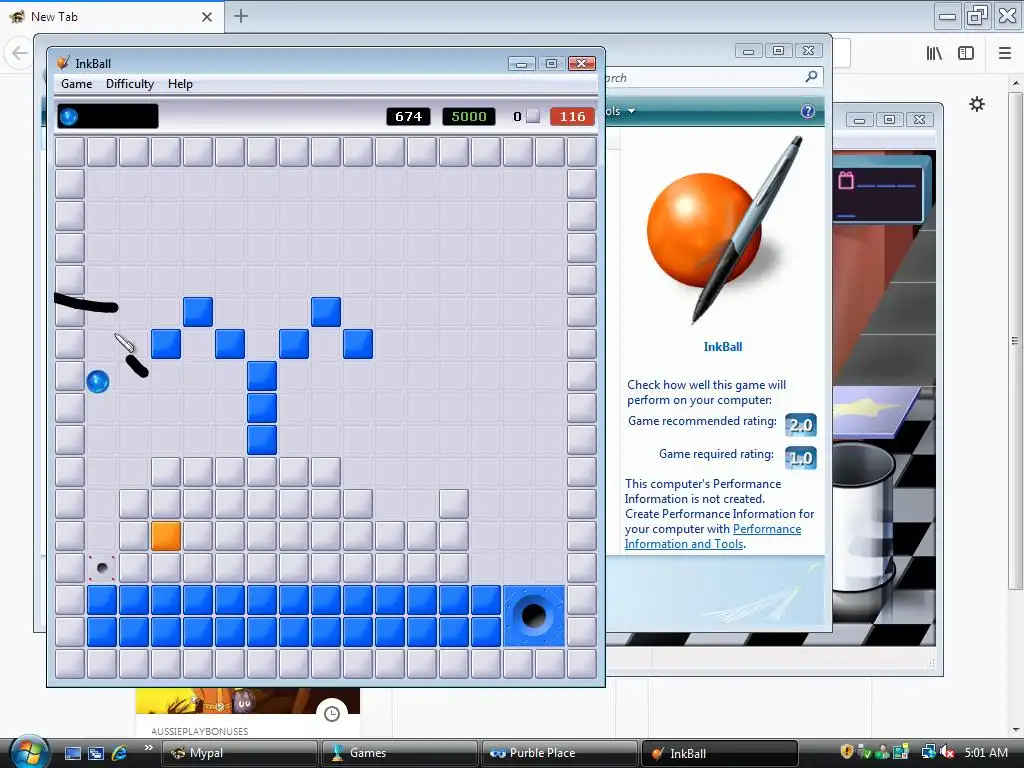Screen dimensions: 1024x768
Task: Click the security shield tray icon
Action: (846, 752)
